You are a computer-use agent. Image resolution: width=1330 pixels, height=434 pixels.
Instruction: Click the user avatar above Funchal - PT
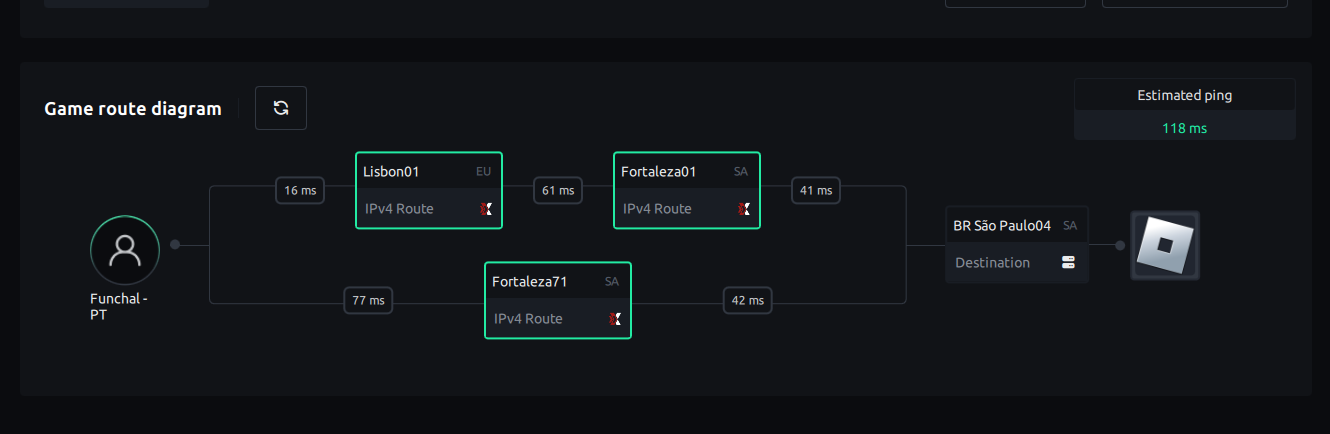(125, 250)
